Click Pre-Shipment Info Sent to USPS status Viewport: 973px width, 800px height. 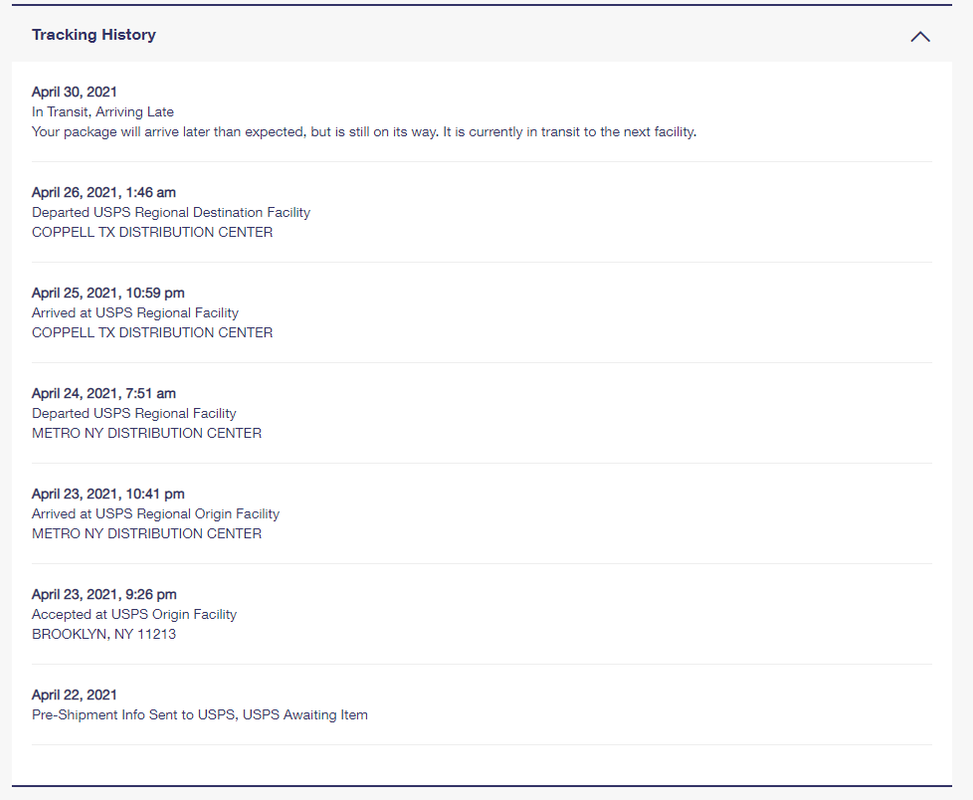point(200,715)
